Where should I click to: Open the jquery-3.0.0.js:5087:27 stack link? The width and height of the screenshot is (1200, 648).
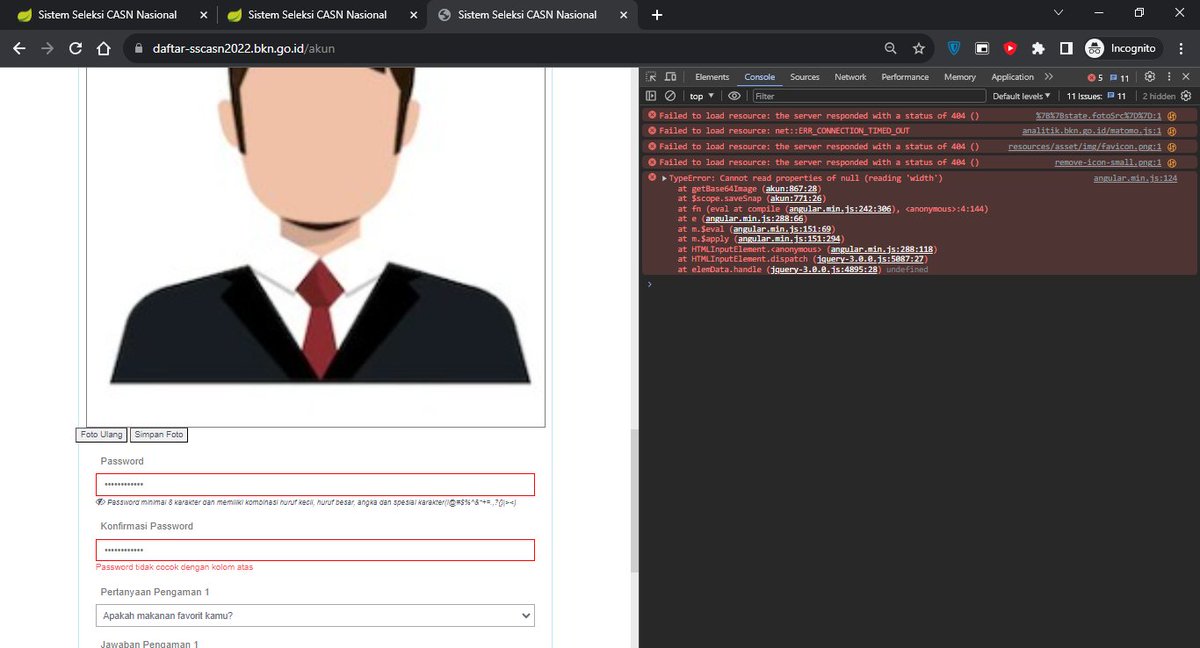point(868,259)
